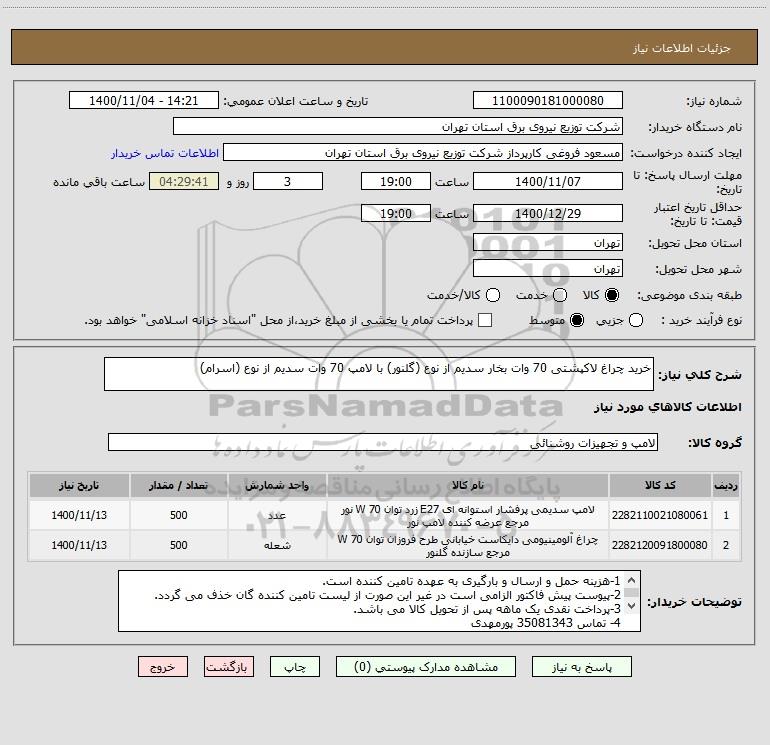Click the خروج exit button

(163, 667)
